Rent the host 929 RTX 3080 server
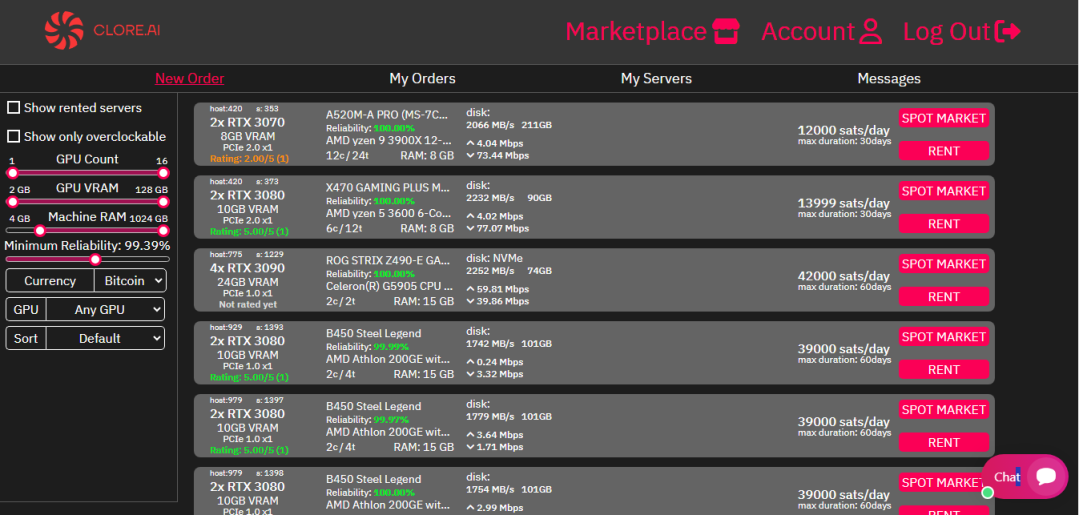Screen dimensions: 1079x515 943,370
